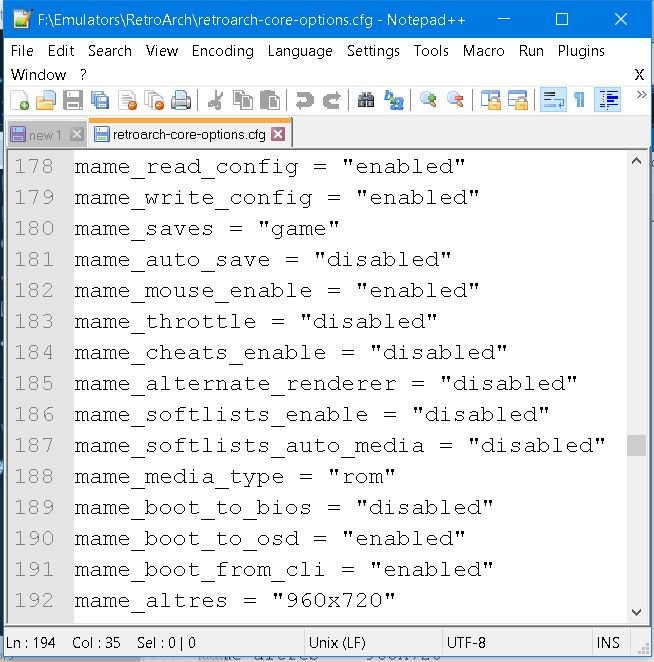The height and width of the screenshot is (662, 654).
Task: Click the mame_cheats_enable line
Action: [291, 353]
